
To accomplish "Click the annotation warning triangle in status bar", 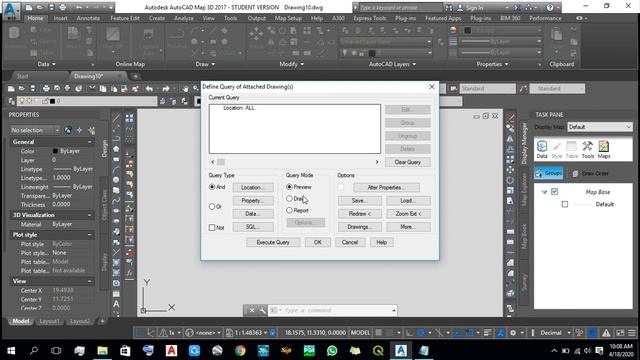I will coord(606,333).
